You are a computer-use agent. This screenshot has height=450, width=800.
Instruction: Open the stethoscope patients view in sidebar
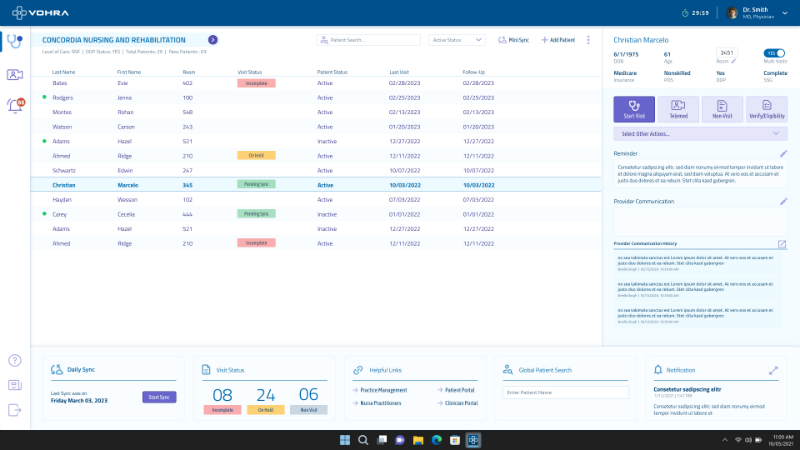pyautogui.click(x=14, y=42)
